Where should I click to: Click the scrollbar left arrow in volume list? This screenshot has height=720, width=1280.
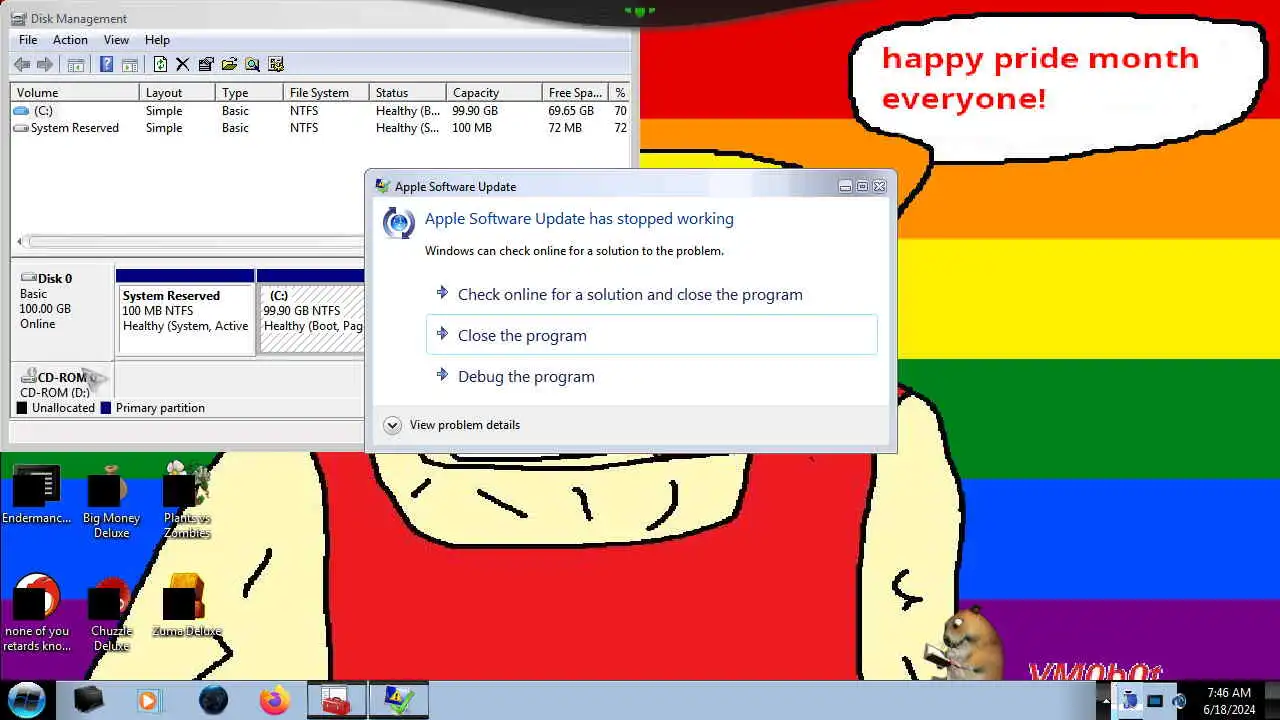click(19, 241)
